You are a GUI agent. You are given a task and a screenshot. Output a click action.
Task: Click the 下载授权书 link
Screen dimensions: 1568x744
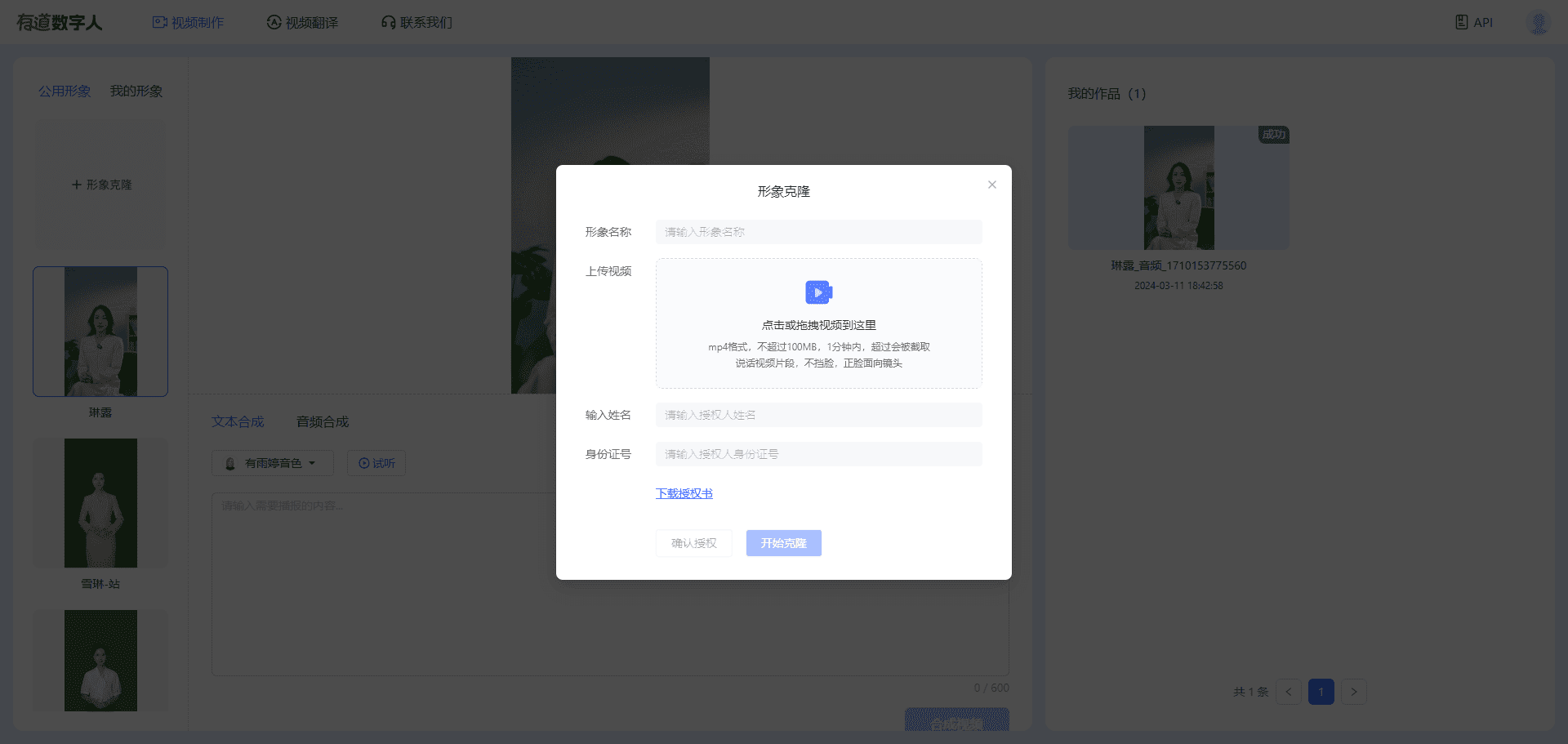(x=684, y=493)
